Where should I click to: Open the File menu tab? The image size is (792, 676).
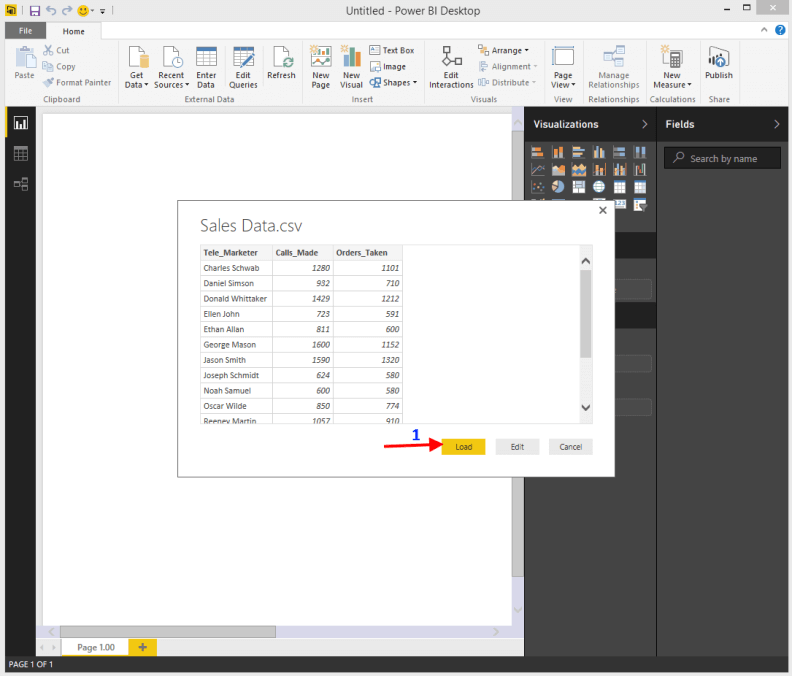tap(25, 31)
